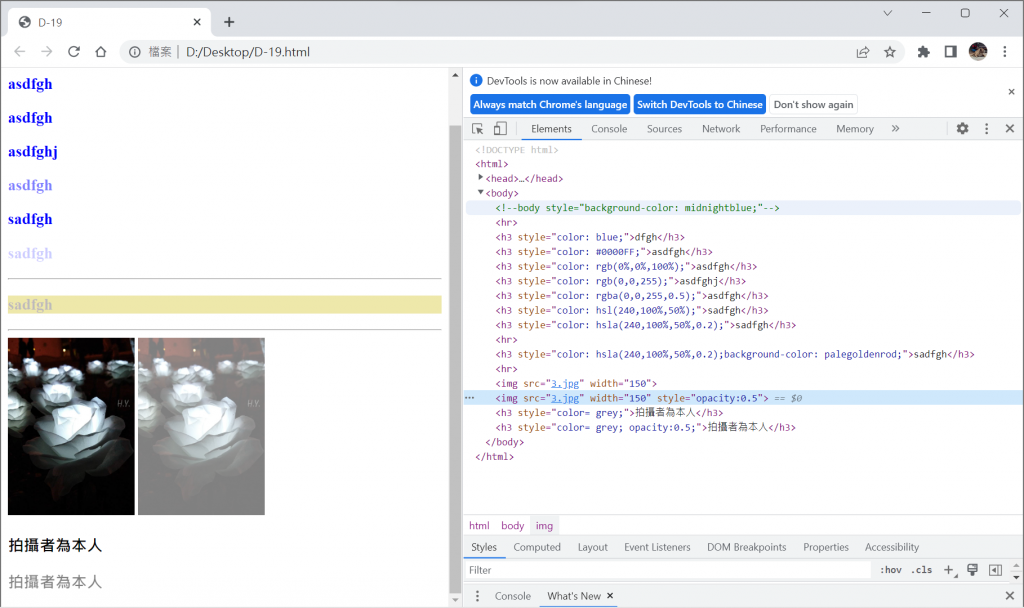
Task: Toggle the computed styles sidebar icon
Action: click(x=995, y=570)
